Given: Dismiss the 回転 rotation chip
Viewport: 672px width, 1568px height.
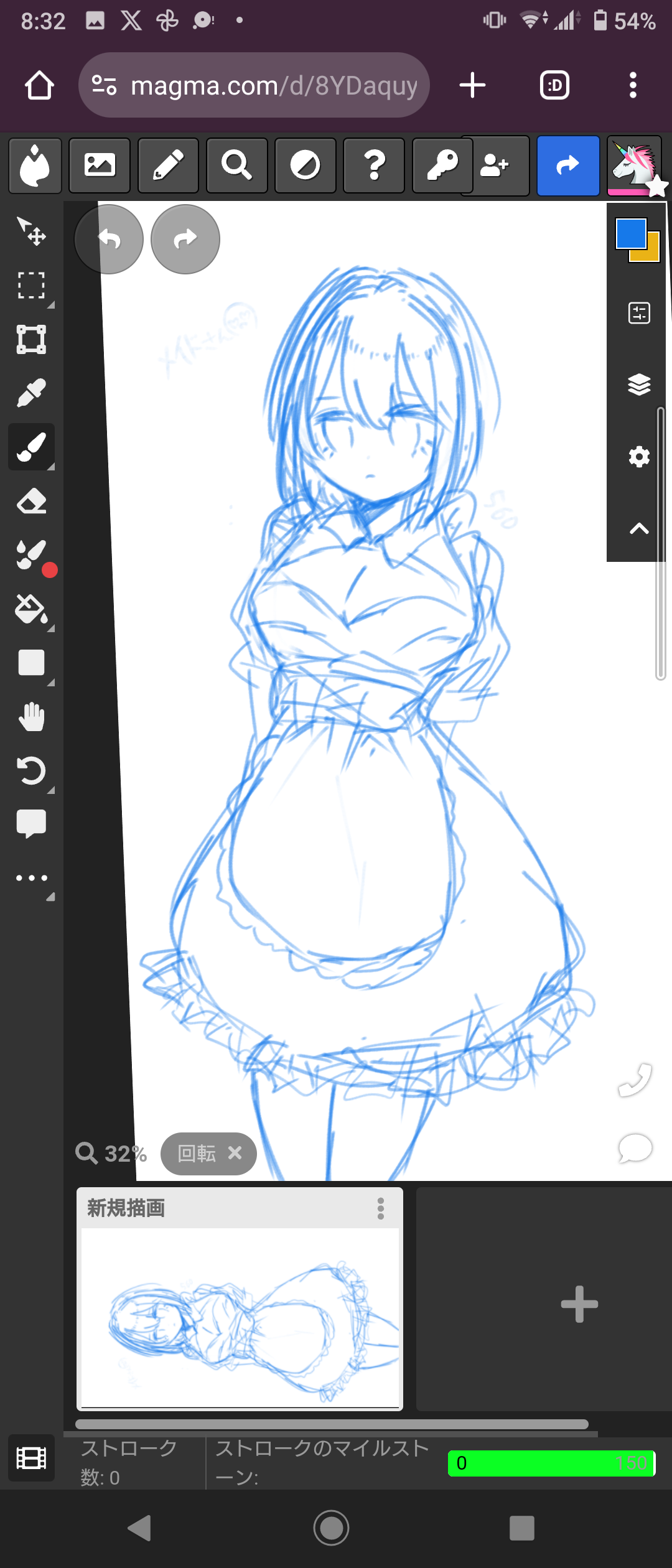Looking at the screenshot, I should (235, 1153).
